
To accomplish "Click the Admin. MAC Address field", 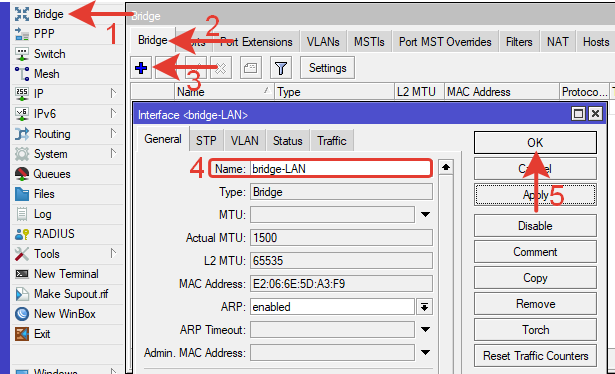I will click(332, 353).
